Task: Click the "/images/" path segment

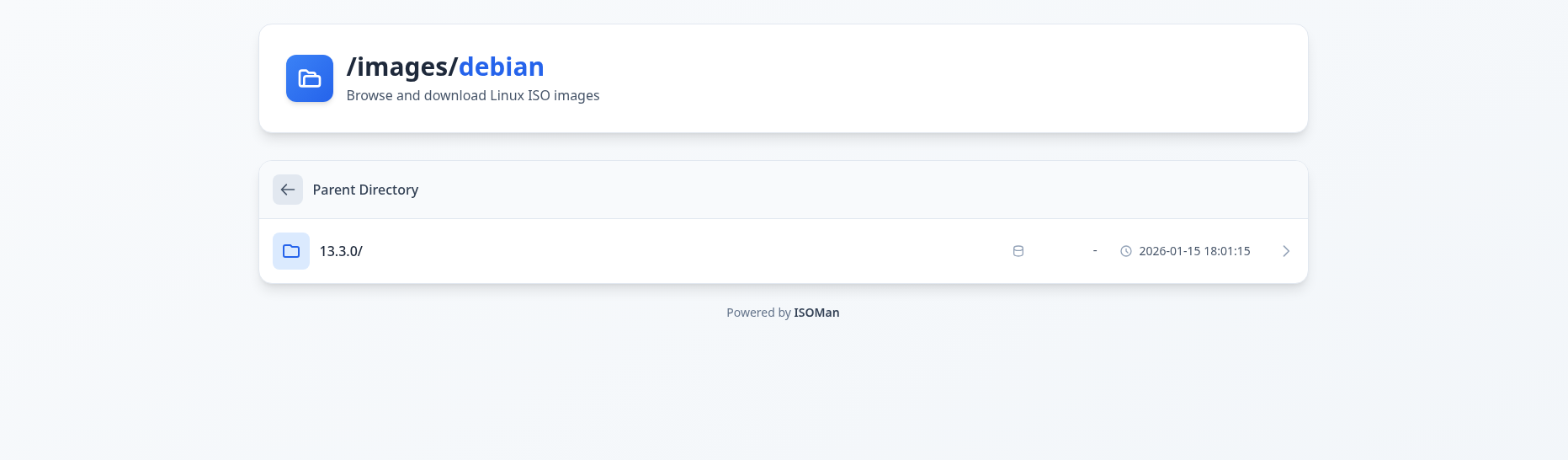Action: click(x=401, y=67)
